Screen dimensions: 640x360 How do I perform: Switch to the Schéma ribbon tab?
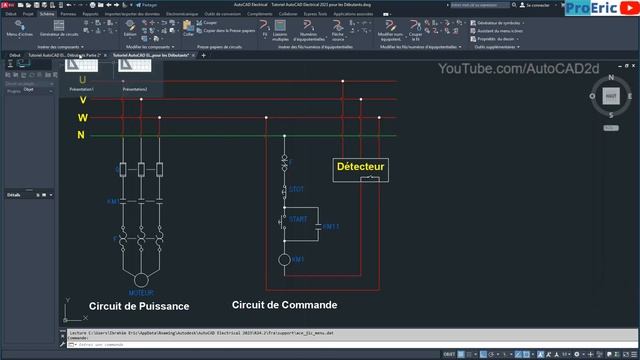point(47,14)
